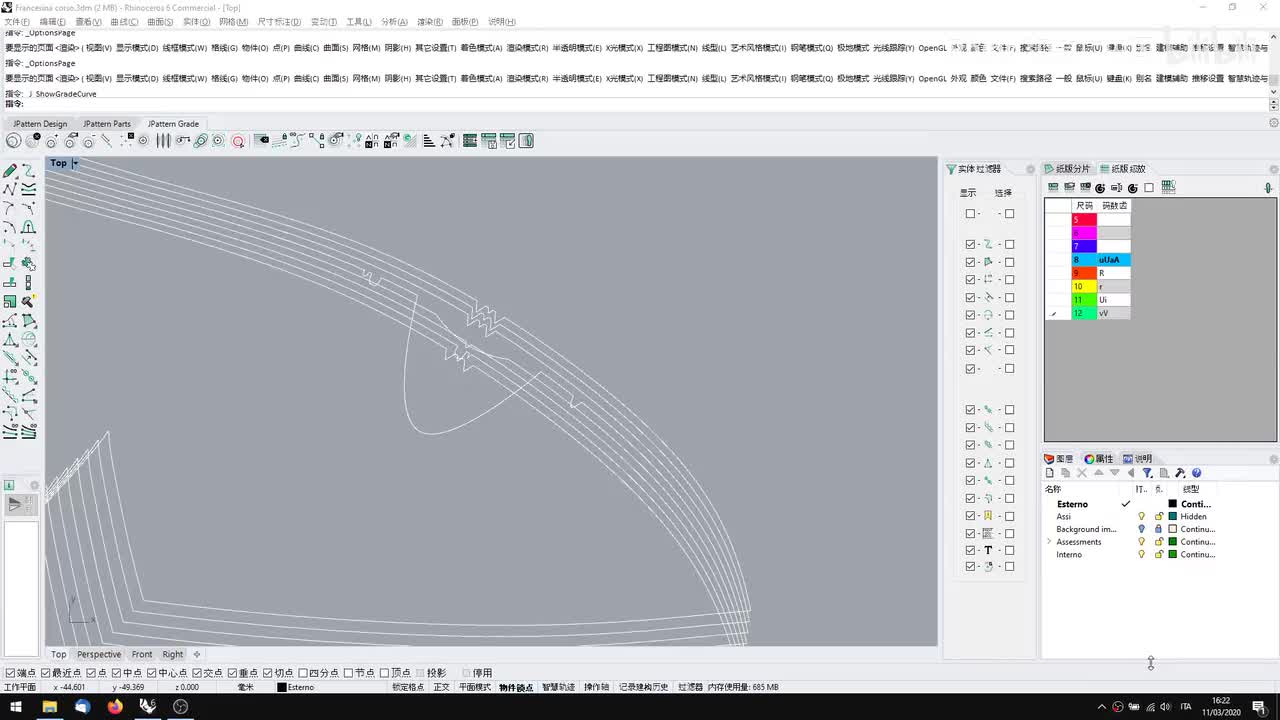Toggle 智慧轨迹 smart track in status bar
The image size is (1280, 720).
pos(558,687)
